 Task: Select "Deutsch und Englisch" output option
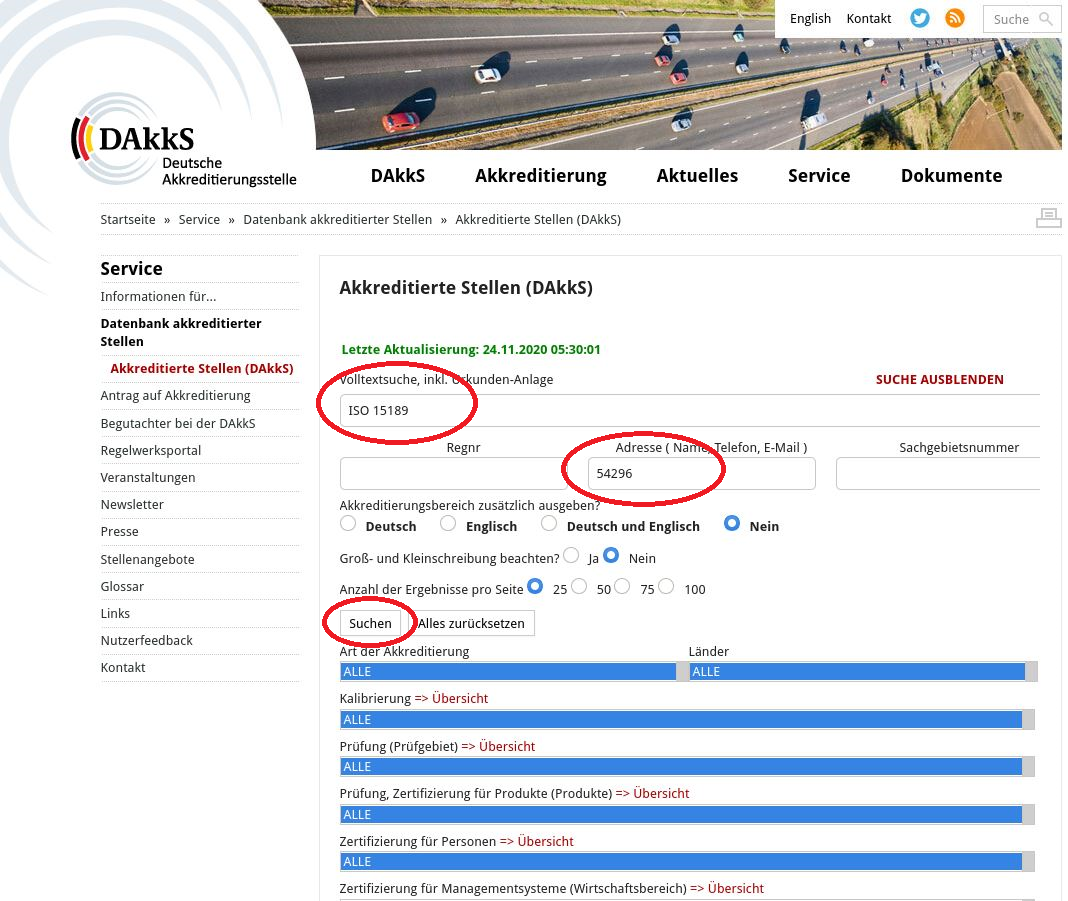click(549, 524)
